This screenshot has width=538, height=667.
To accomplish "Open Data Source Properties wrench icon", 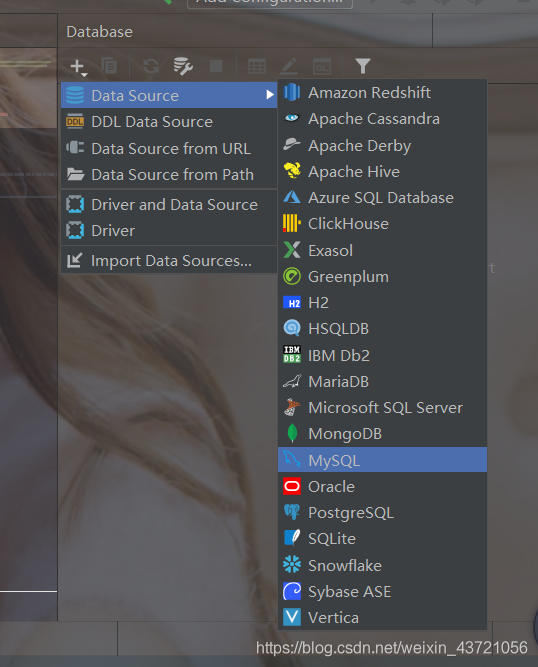I will pos(183,66).
